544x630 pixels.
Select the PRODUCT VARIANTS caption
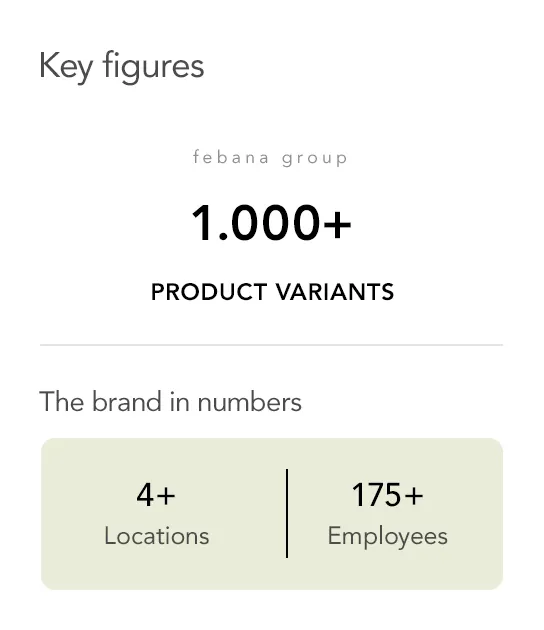[x=272, y=292]
